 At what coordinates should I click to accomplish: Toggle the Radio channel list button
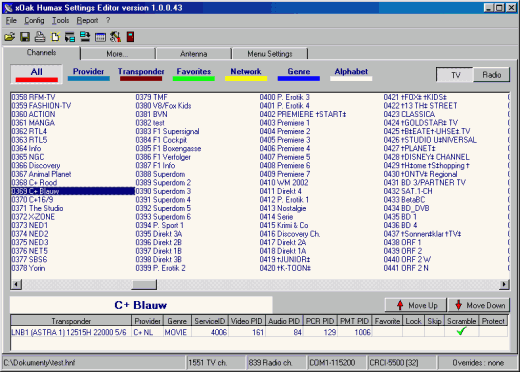492,75
